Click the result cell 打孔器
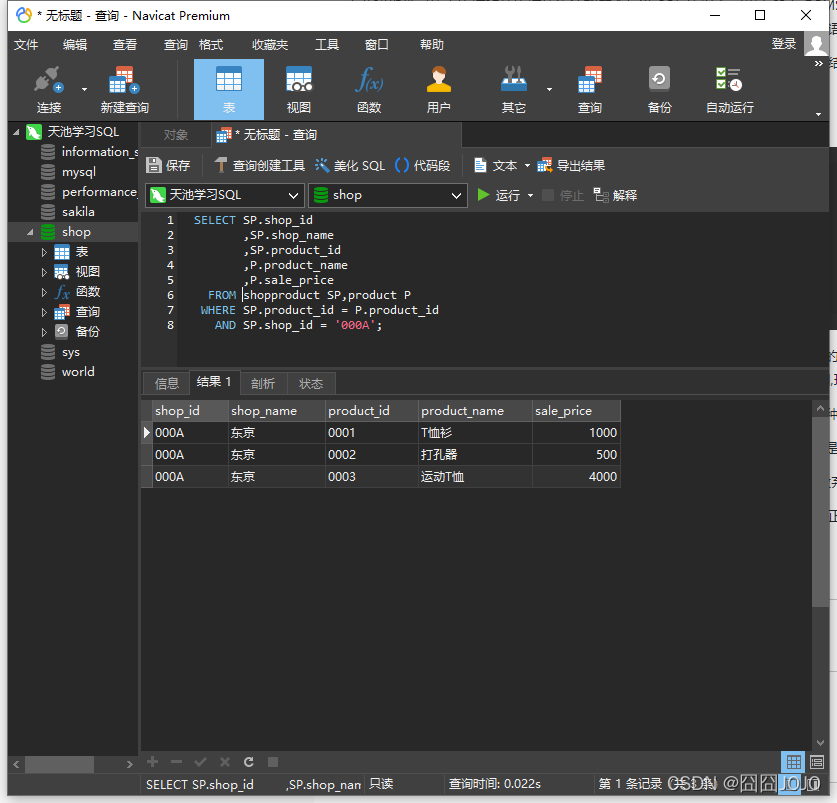This screenshot has width=837, height=803. tap(475, 455)
